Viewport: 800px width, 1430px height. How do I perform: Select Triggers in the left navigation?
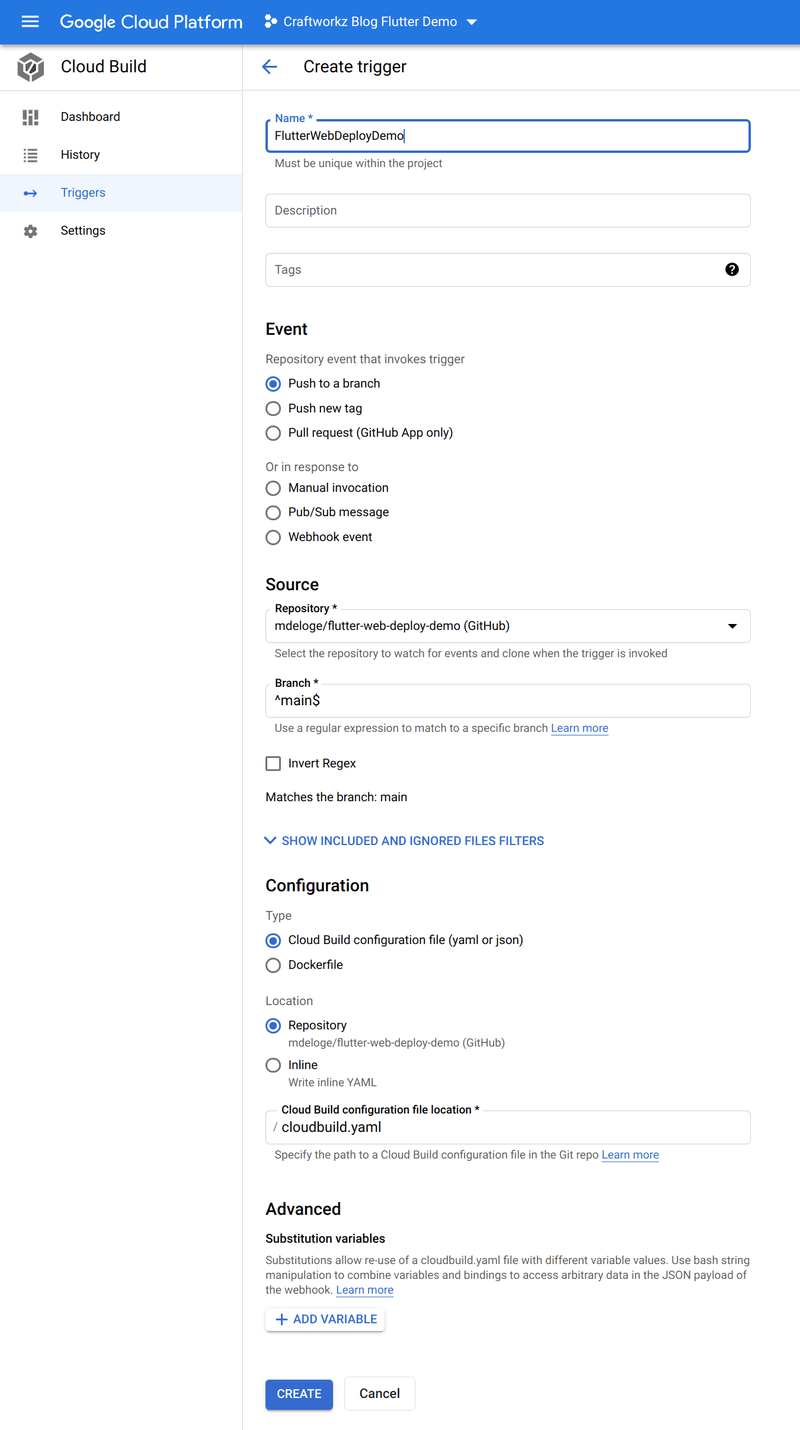(x=83, y=192)
